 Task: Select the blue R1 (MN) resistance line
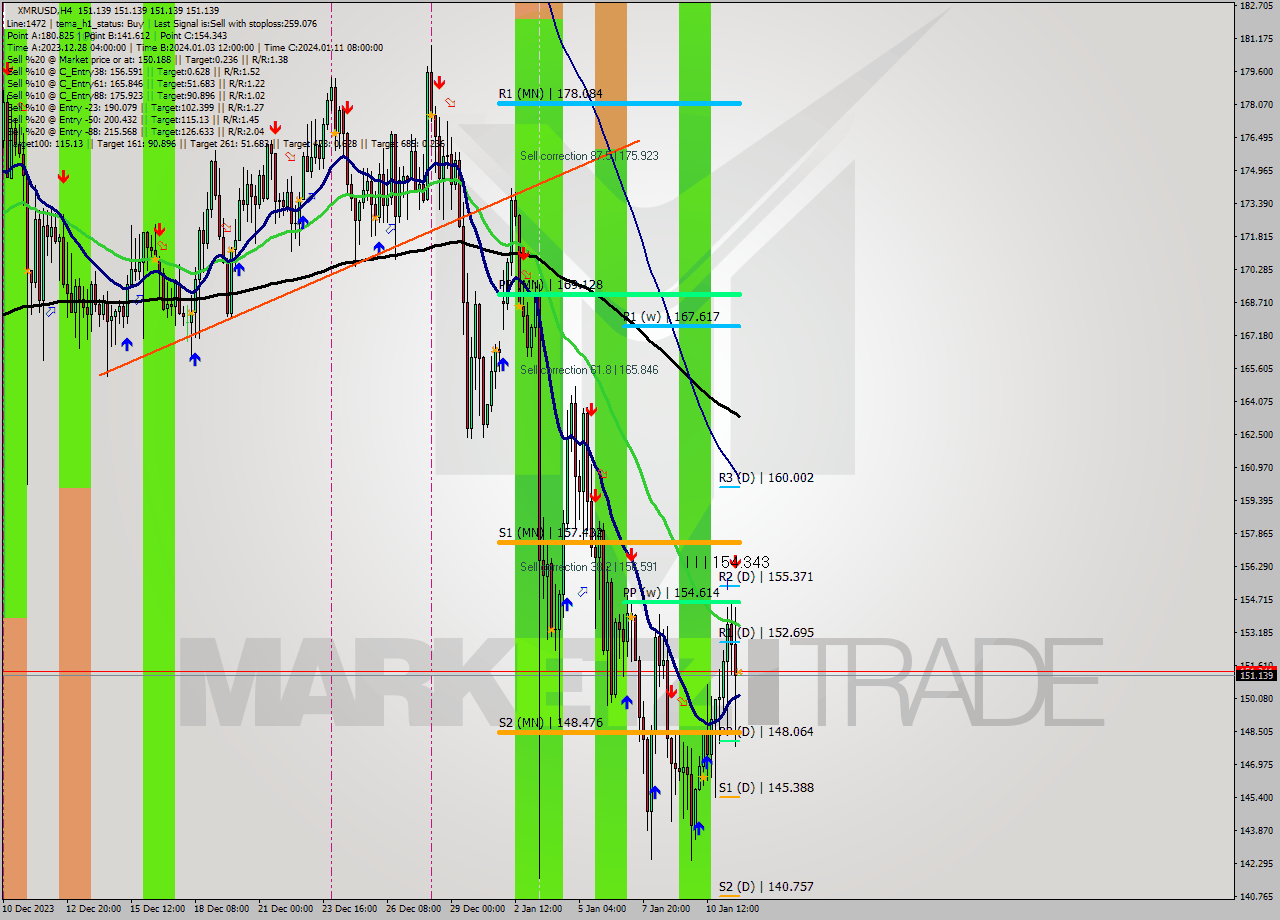click(x=619, y=103)
